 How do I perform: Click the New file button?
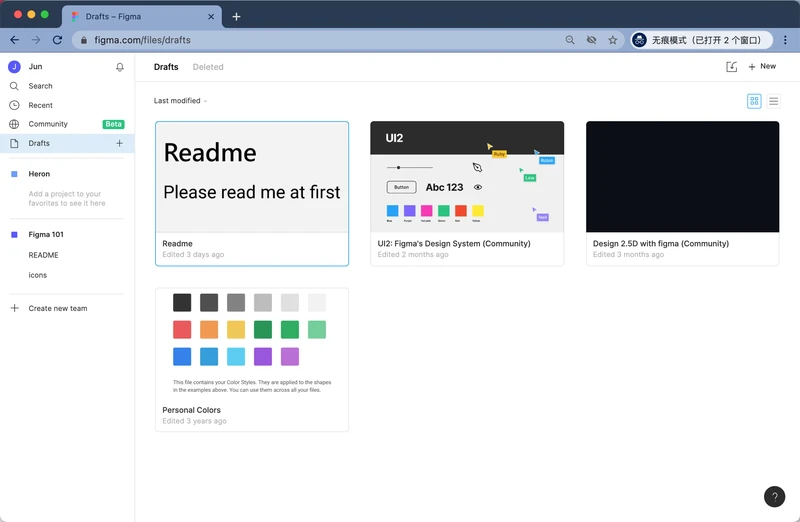pos(762,66)
